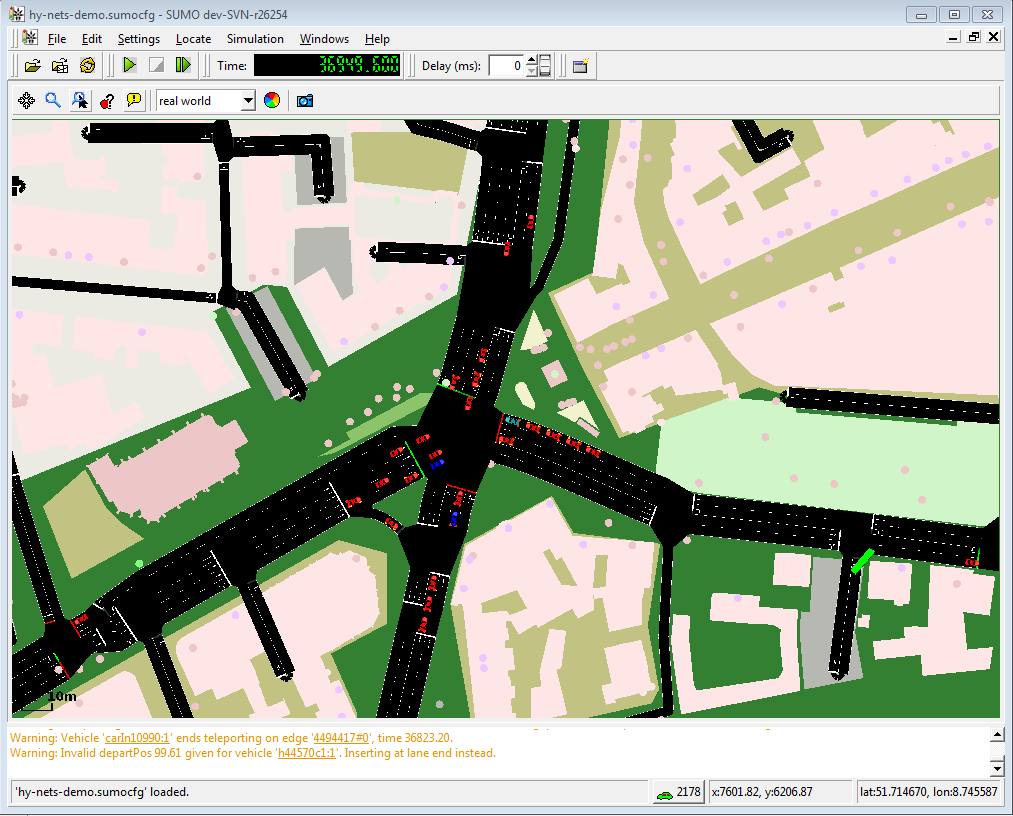Recenter the view with the crosshair icon
1013x816 pixels.
27,101
